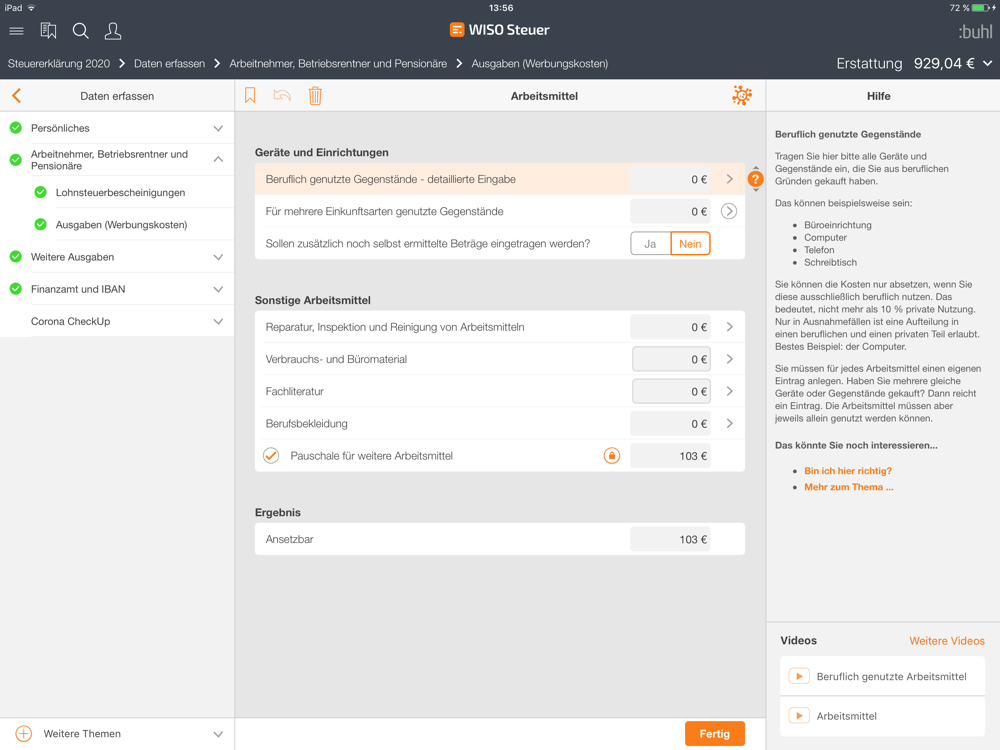Open Ausgaben (Werbungskosten) in the sidebar

(121, 224)
